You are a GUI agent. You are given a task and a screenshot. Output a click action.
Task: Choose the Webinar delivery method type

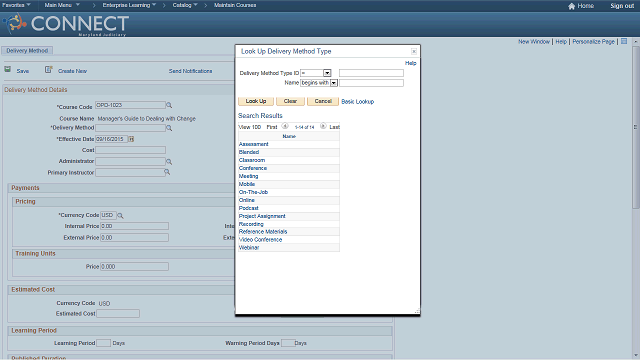[x=249, y=247]
